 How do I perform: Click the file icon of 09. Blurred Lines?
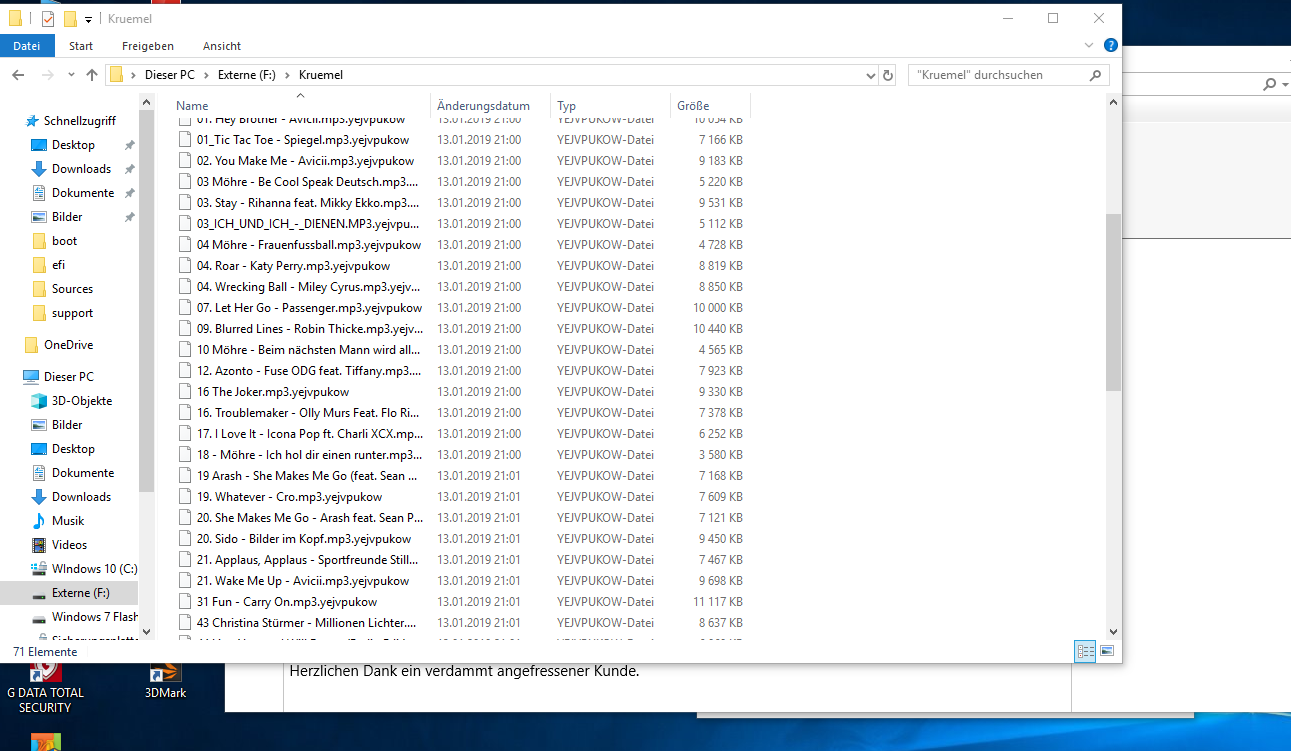click(184, 329)
